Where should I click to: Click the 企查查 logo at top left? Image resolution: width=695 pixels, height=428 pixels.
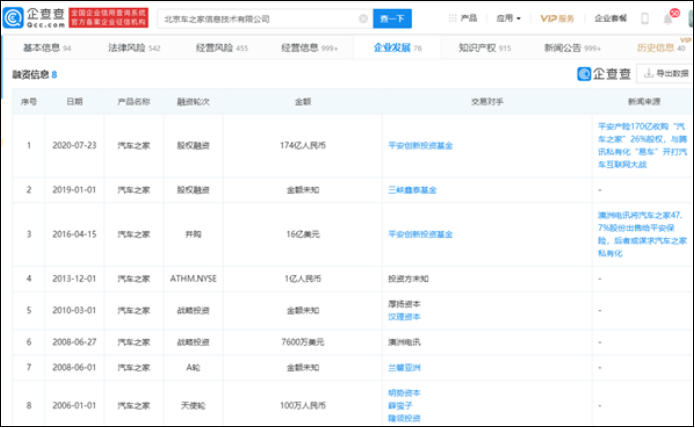click(34, 18)
